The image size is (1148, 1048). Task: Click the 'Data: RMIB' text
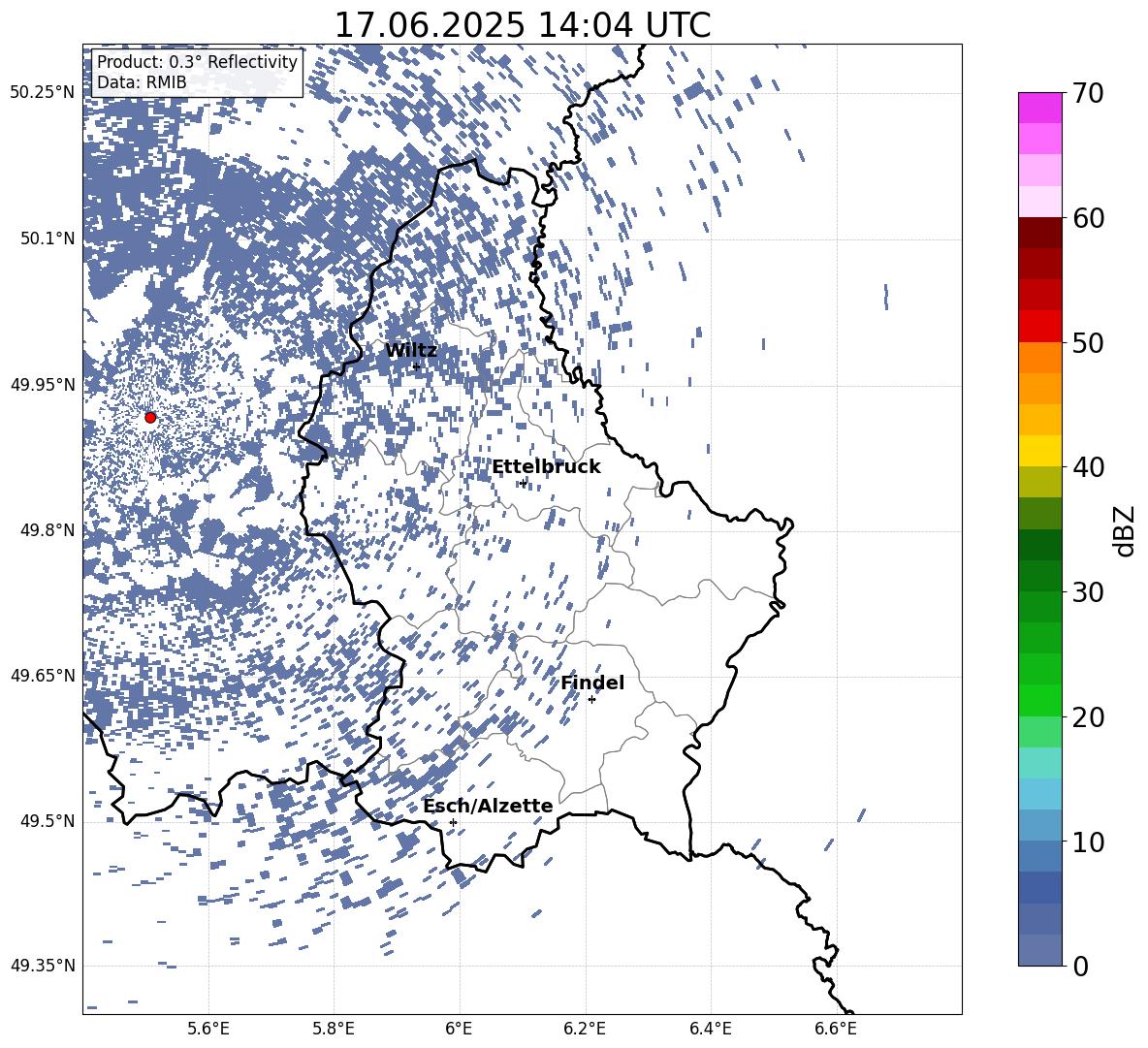pos(142,82)
